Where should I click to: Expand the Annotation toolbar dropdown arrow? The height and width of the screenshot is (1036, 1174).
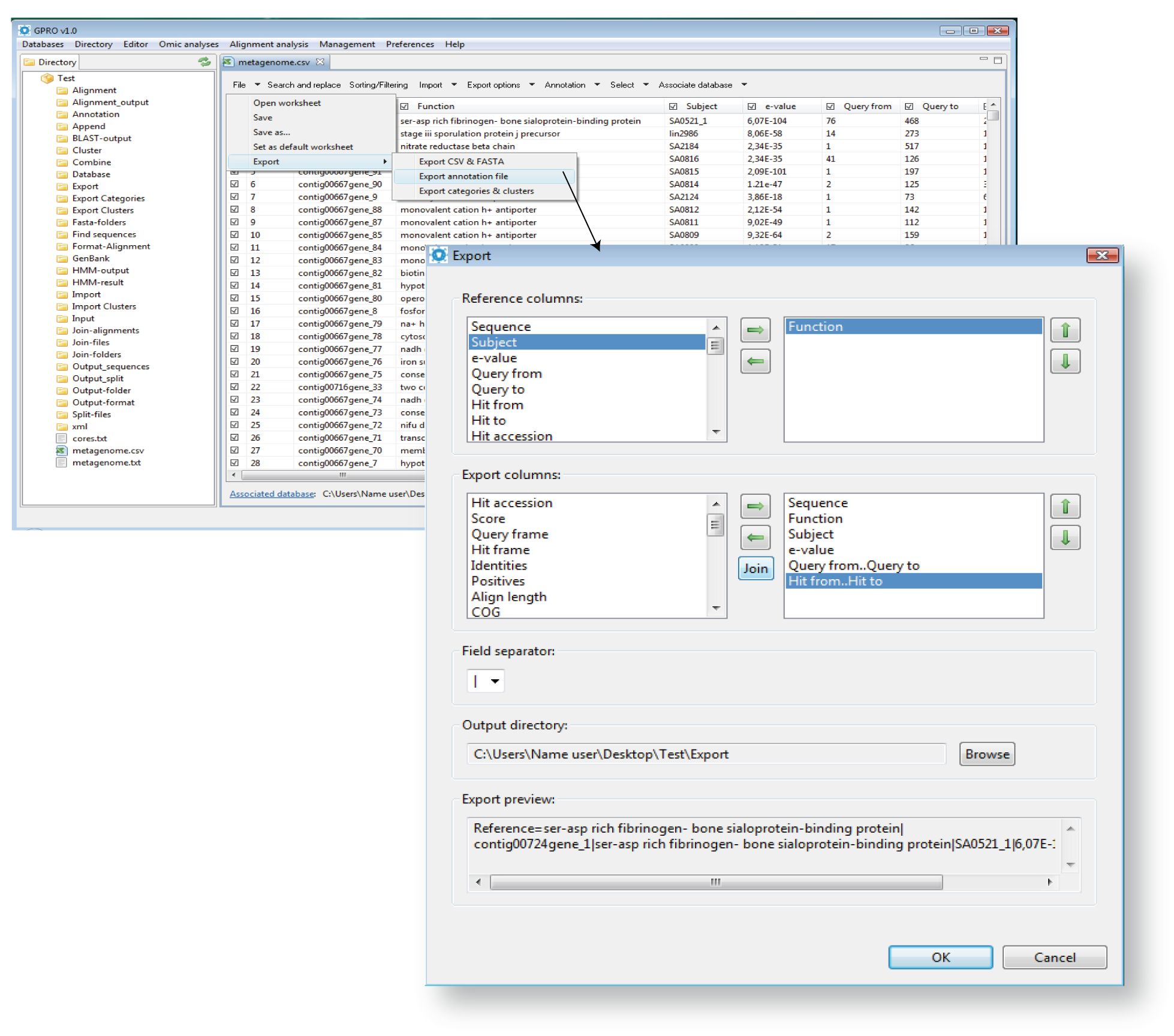[x=597, y=85]
